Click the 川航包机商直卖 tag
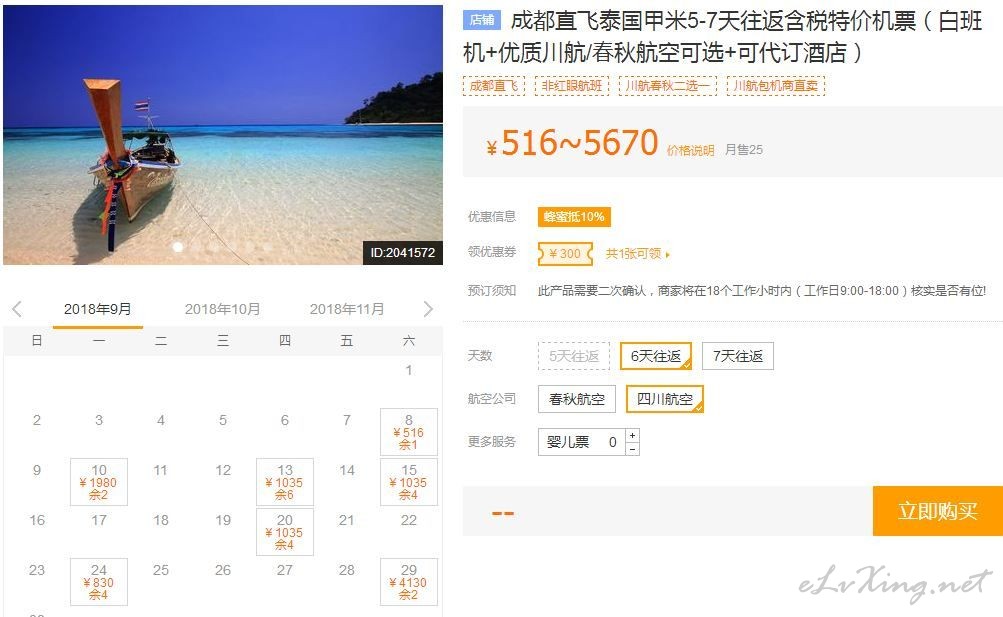Image resolution: width=1003 pixels, height=617 pixels. tap(776, 86)
